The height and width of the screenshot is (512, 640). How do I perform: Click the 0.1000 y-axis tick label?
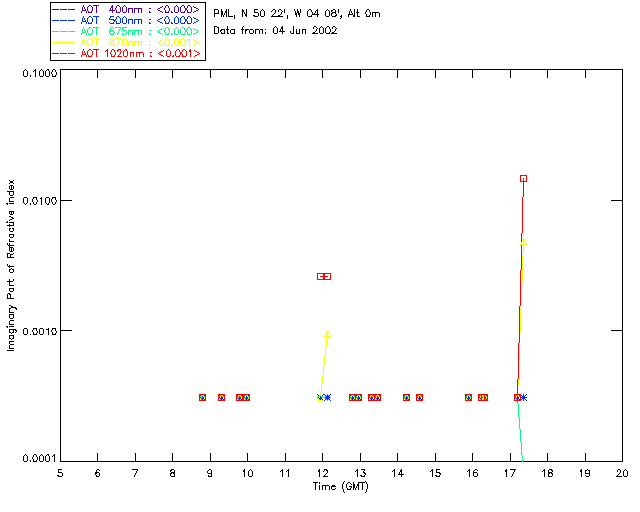(39, 73)
